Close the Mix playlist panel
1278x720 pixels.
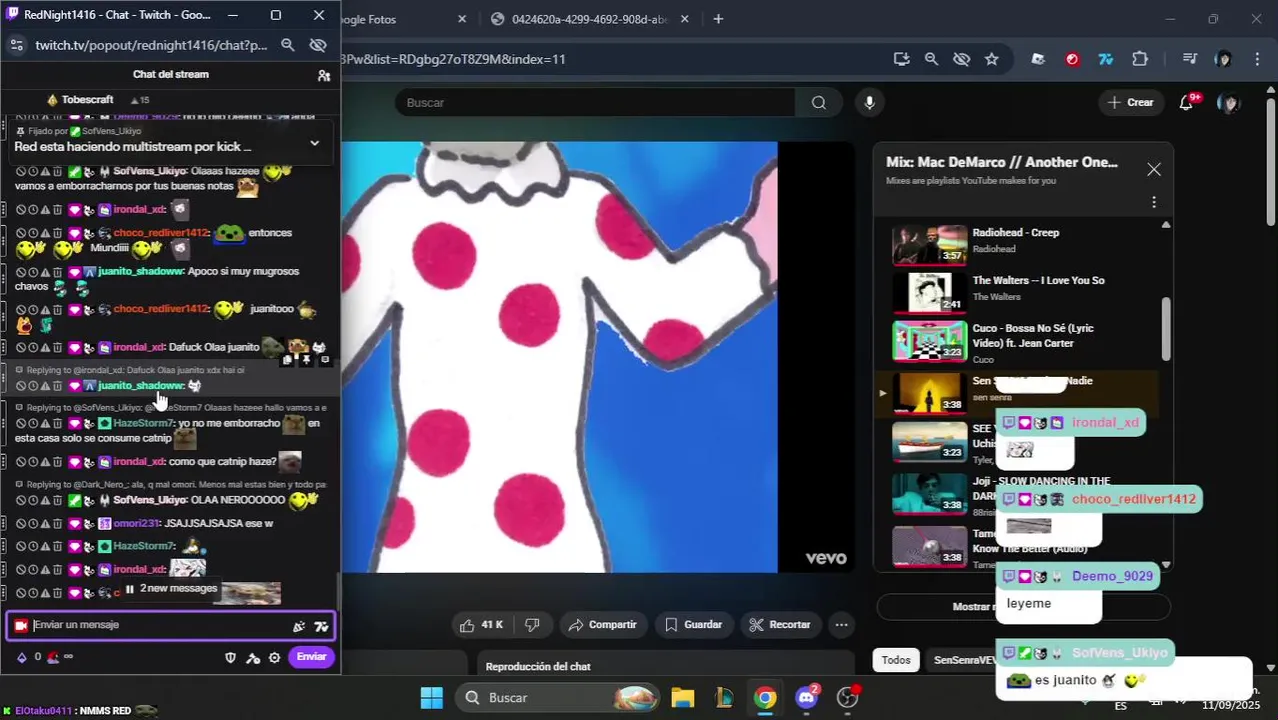click(1153, 169)
